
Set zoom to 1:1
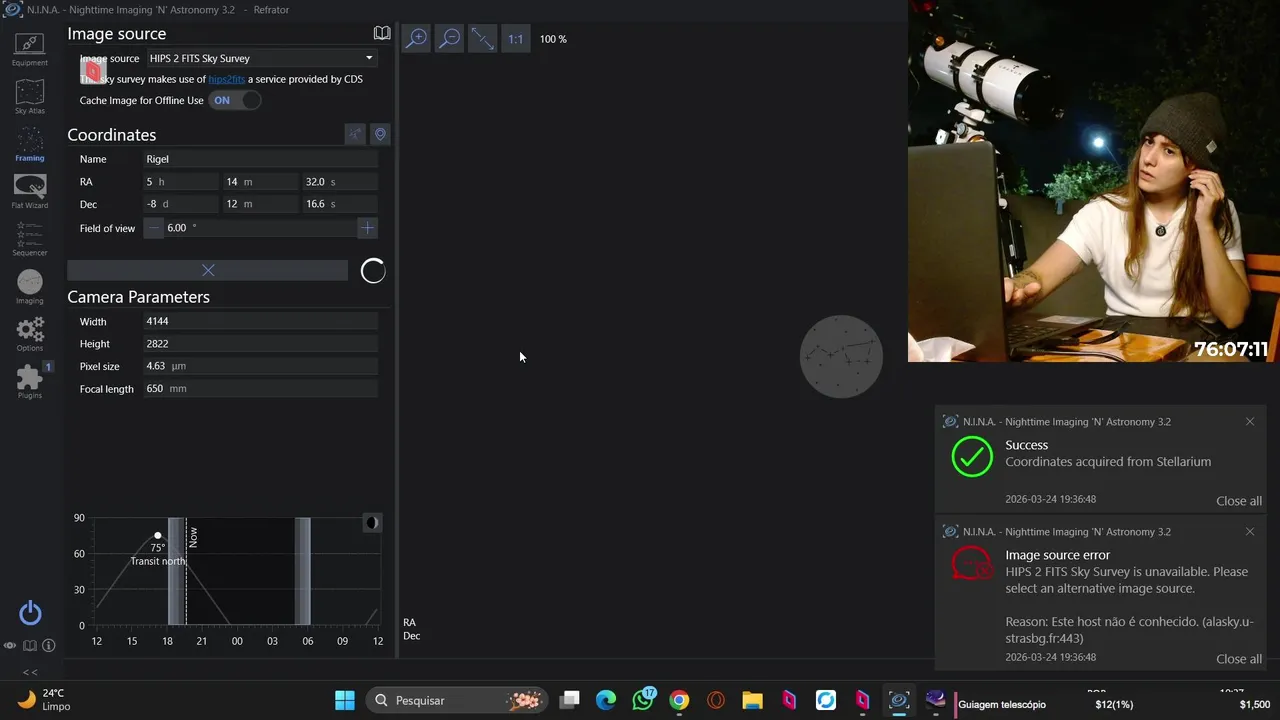(515, 39)
